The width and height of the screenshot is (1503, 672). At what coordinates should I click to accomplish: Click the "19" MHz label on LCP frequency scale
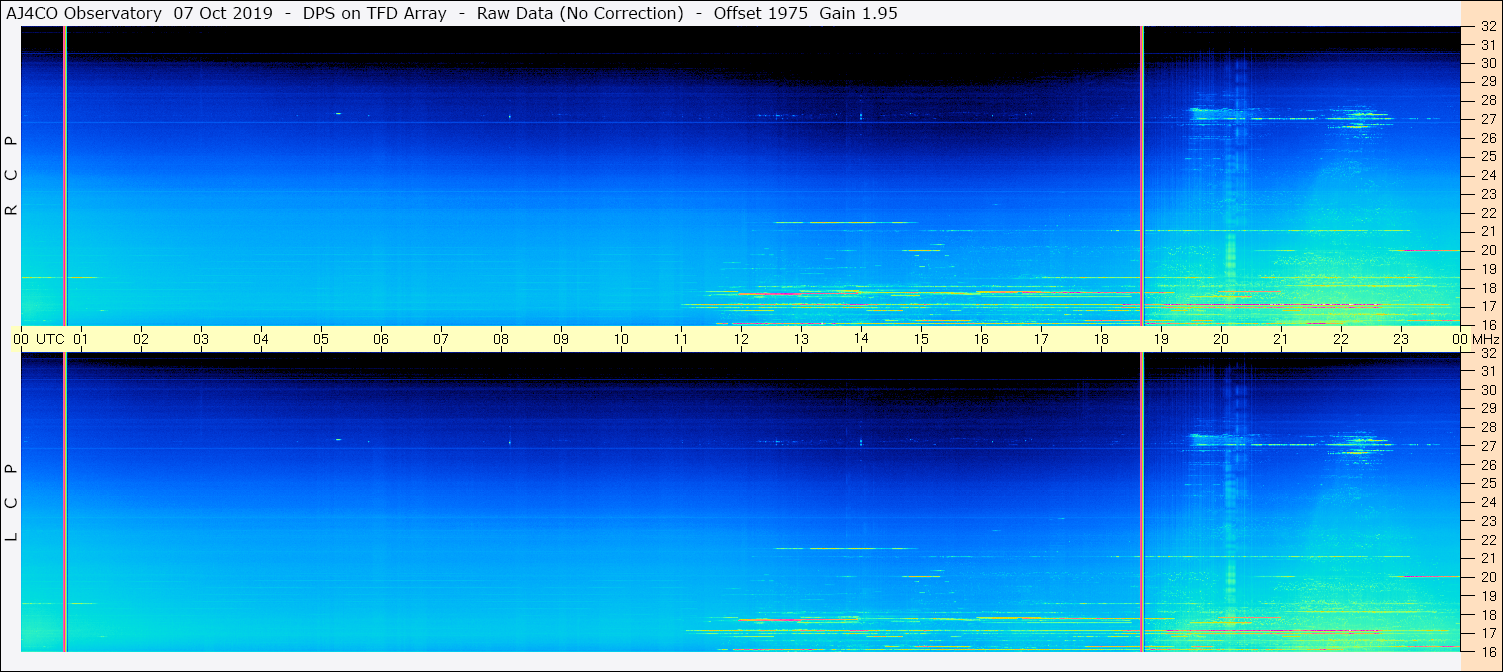pos(1487,596)
